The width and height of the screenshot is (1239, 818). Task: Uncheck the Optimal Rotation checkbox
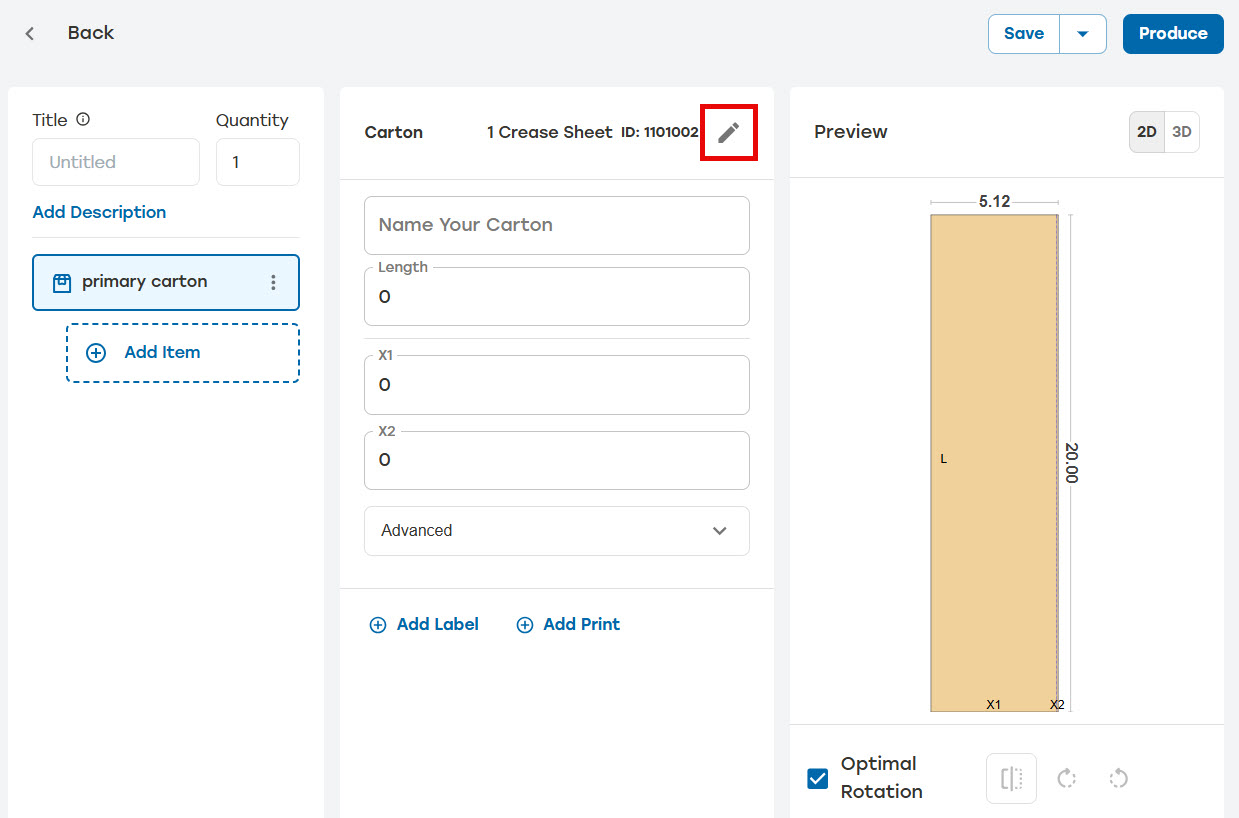[818, 778]
